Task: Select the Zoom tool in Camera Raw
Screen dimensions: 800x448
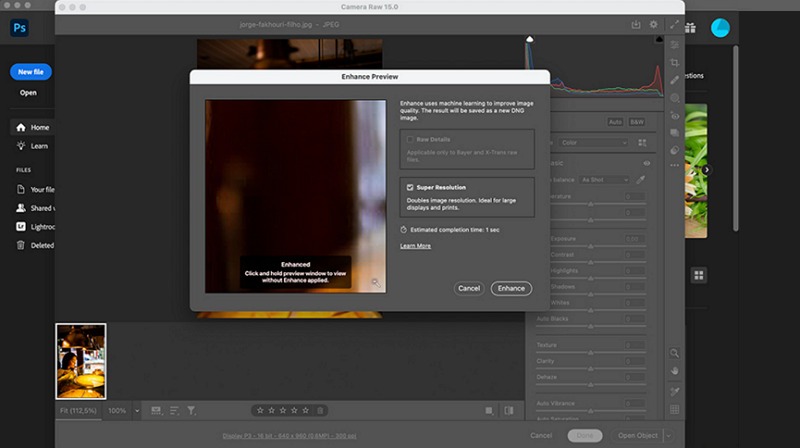Action: [x=674, y=353]
